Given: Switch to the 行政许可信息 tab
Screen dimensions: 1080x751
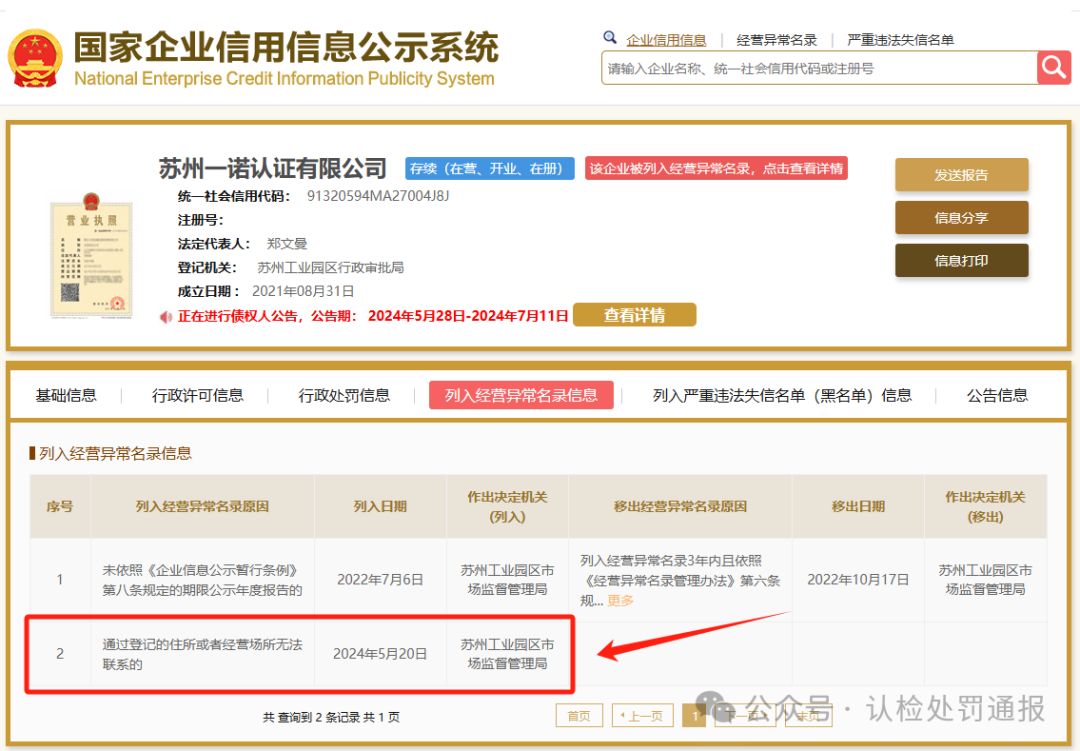Looking at the screenshot, I should pyautogui.click(x=198, y=395).
